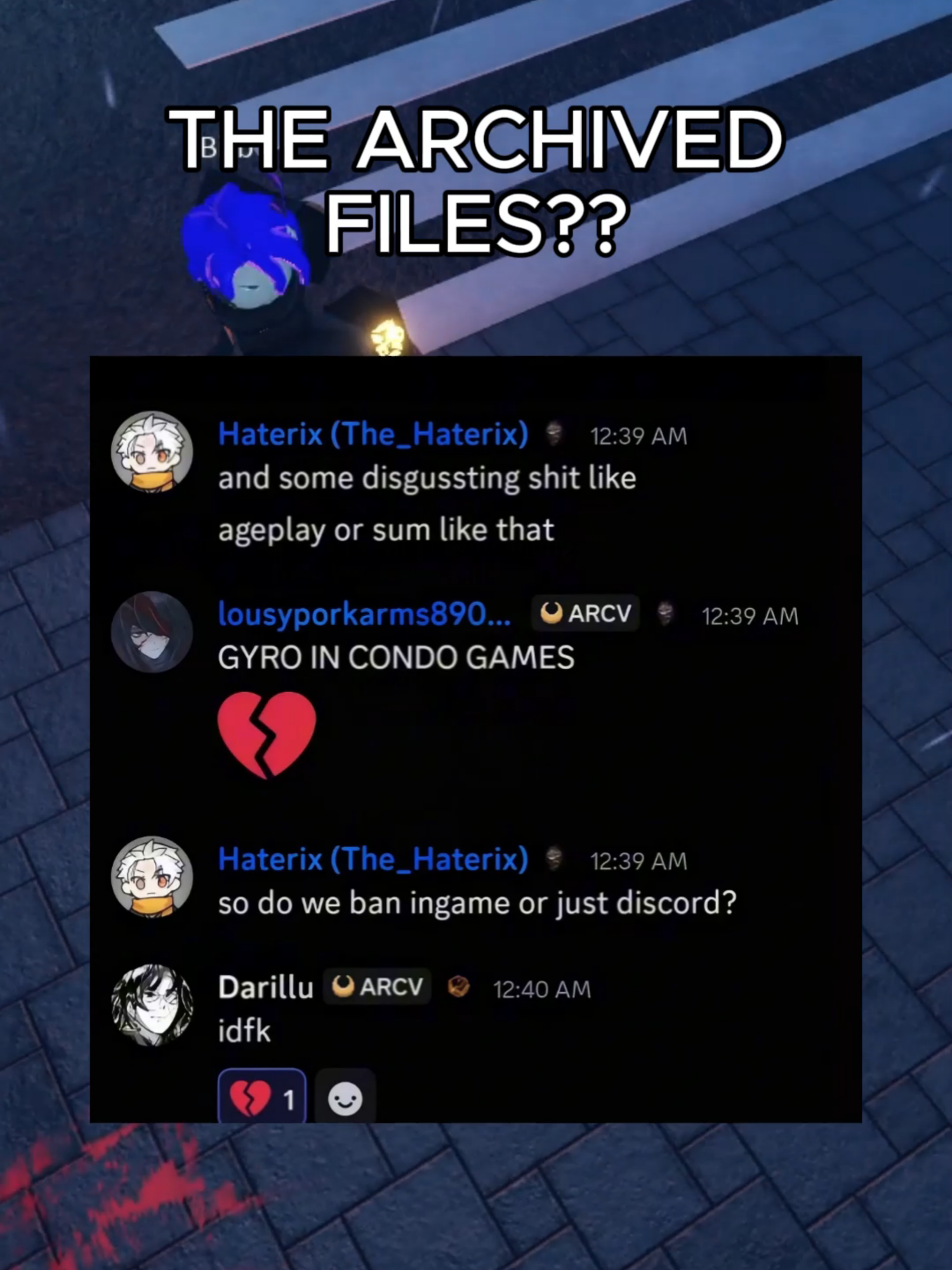This screenshot has width=952, height=1270.
Task: Click the ARCV tag next to Darillu
Action: click(377, 987)
